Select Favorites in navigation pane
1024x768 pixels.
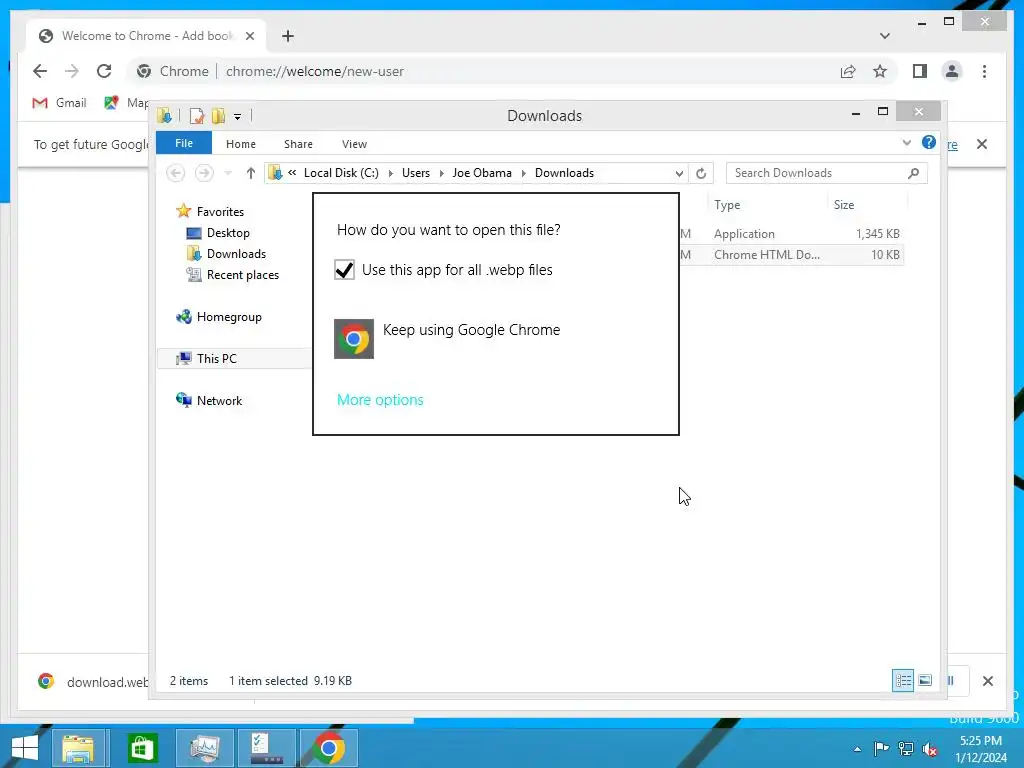coord(220,212)
